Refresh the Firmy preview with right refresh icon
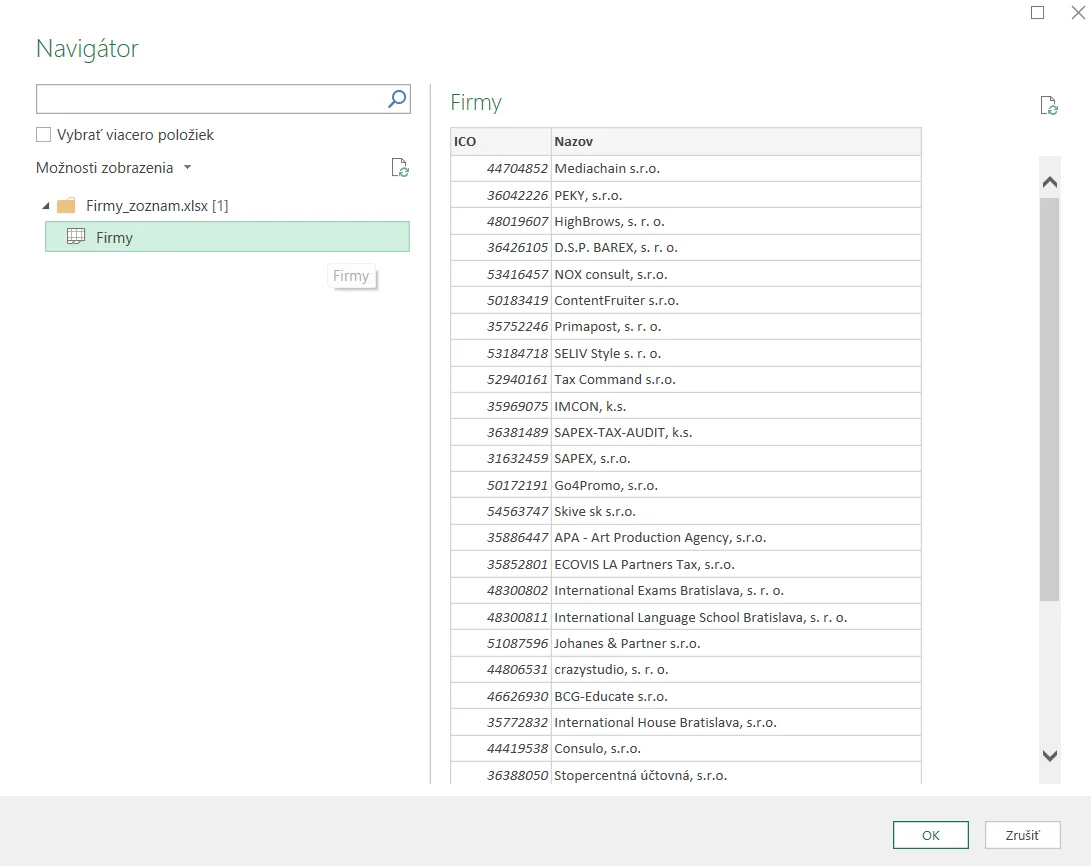 point(1049,106)
